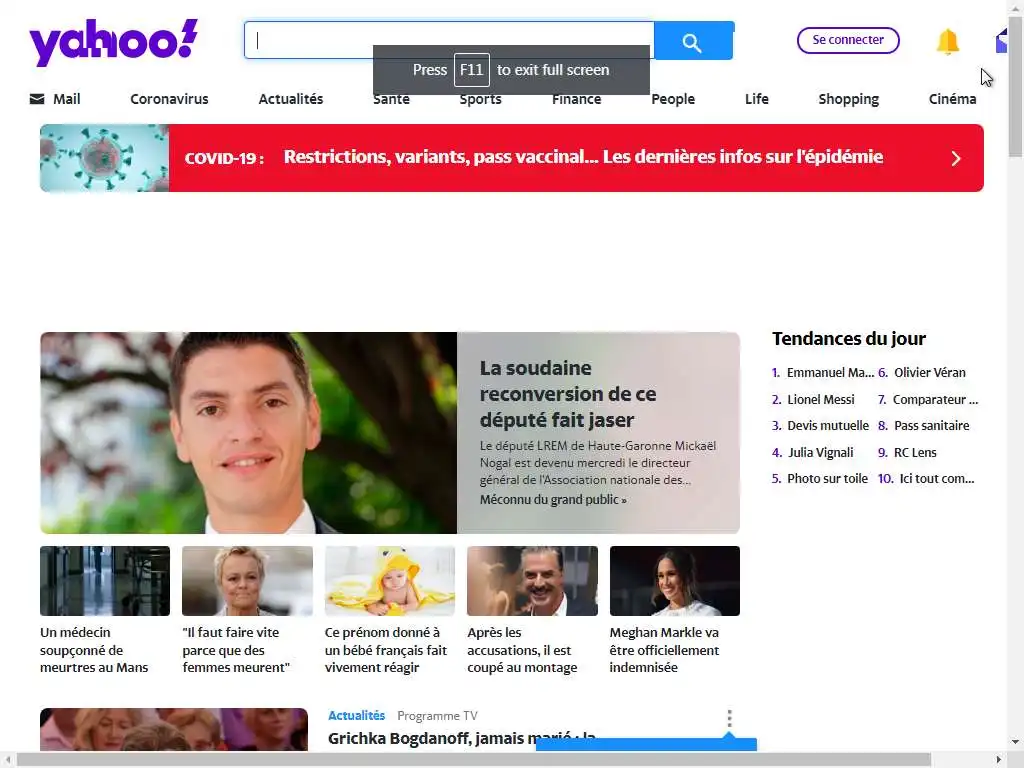Image resolution: width=1024 pixels, height=768 pixels.
Task: Open thumbnail for 'coupé au montage' story
Action: [532, 581]
